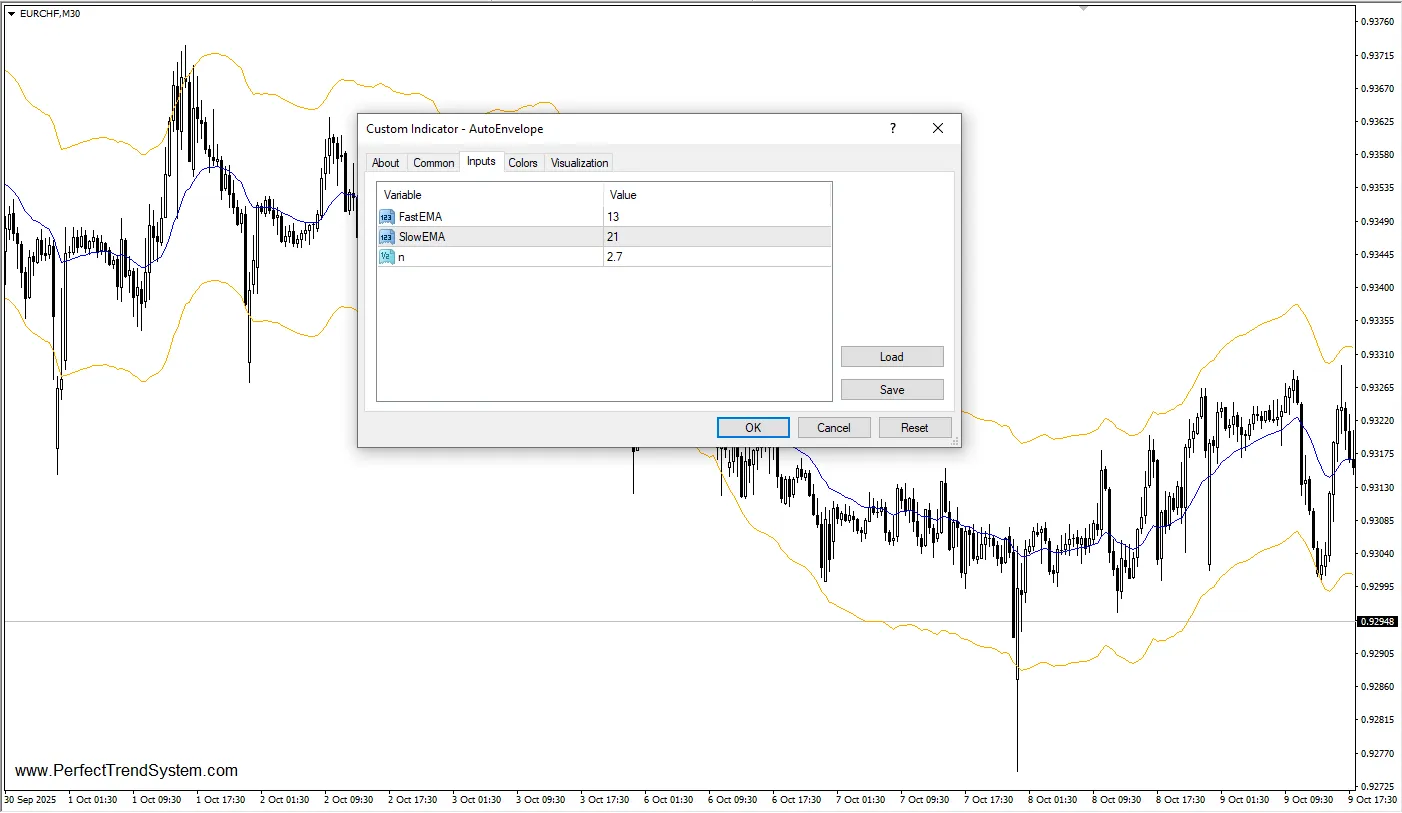
Task: Click the chart shift triangle marker at top
Action: click(1083, 8)
